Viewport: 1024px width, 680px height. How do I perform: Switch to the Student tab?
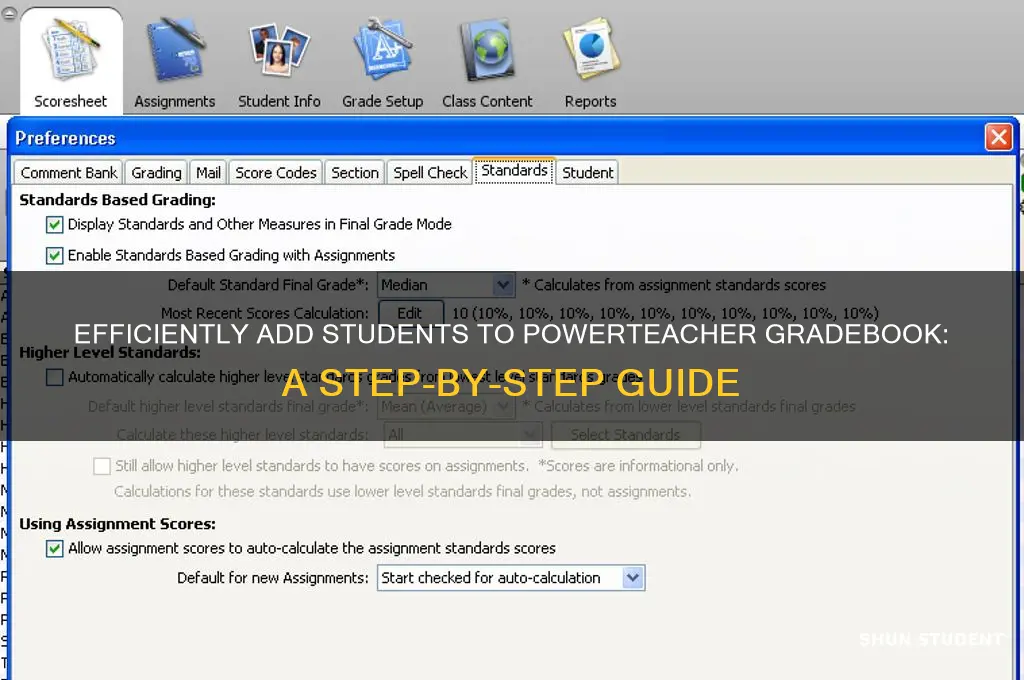587,173
